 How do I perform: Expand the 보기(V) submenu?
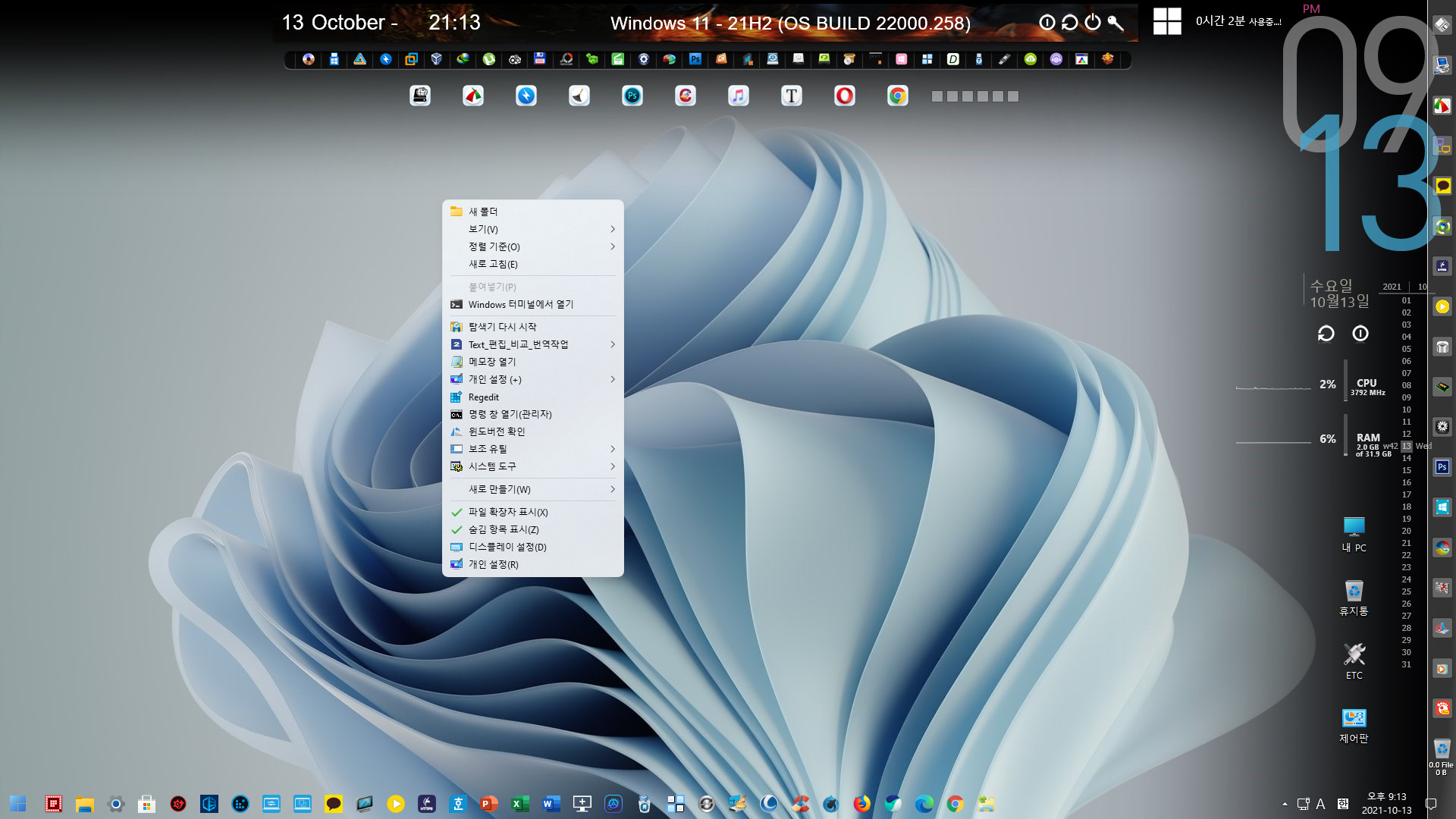[533, 229]
